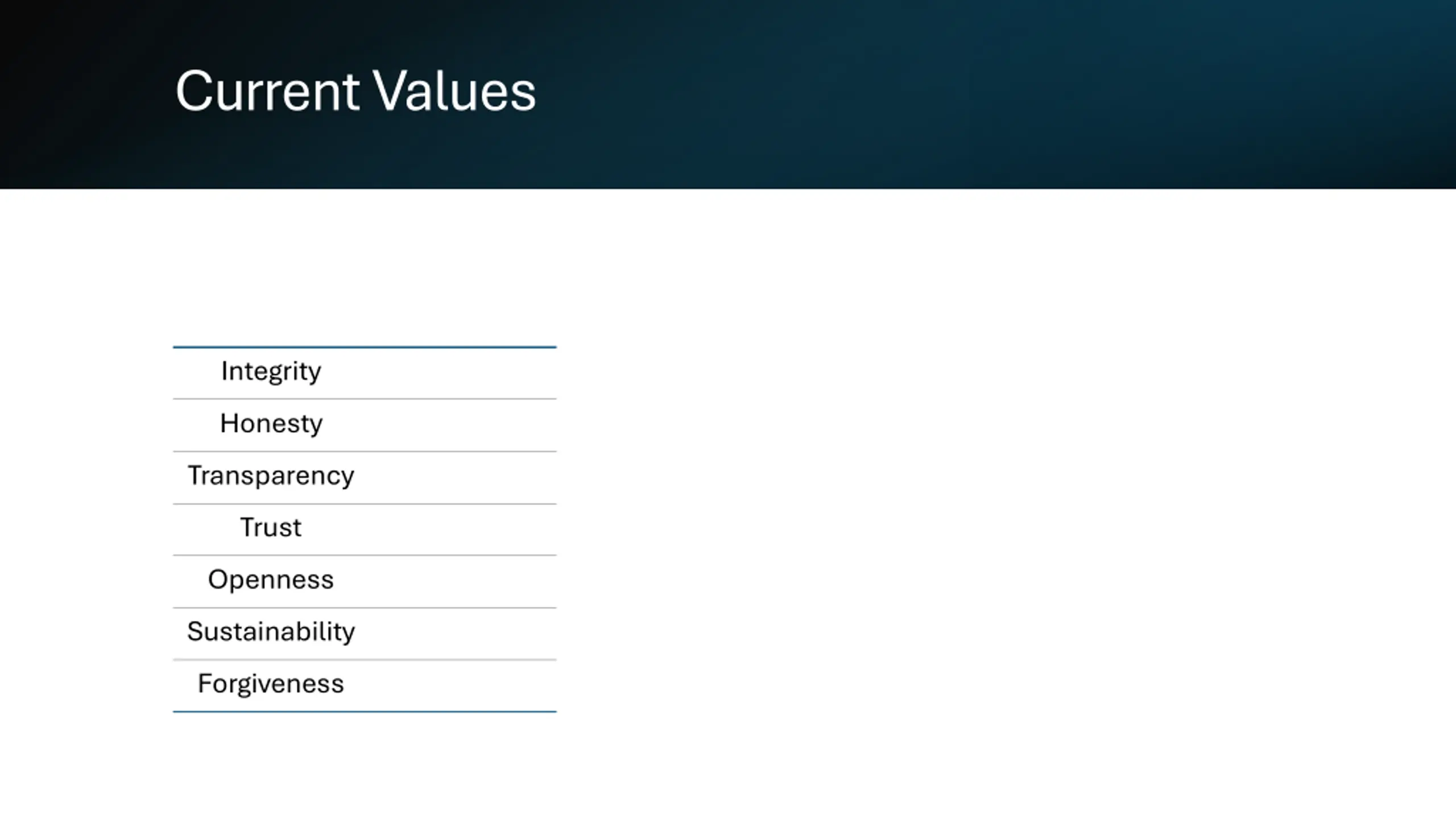
Task: Click the empty space right of Transparency in its row
Action: pyautogui.click(x=455, y=478)
